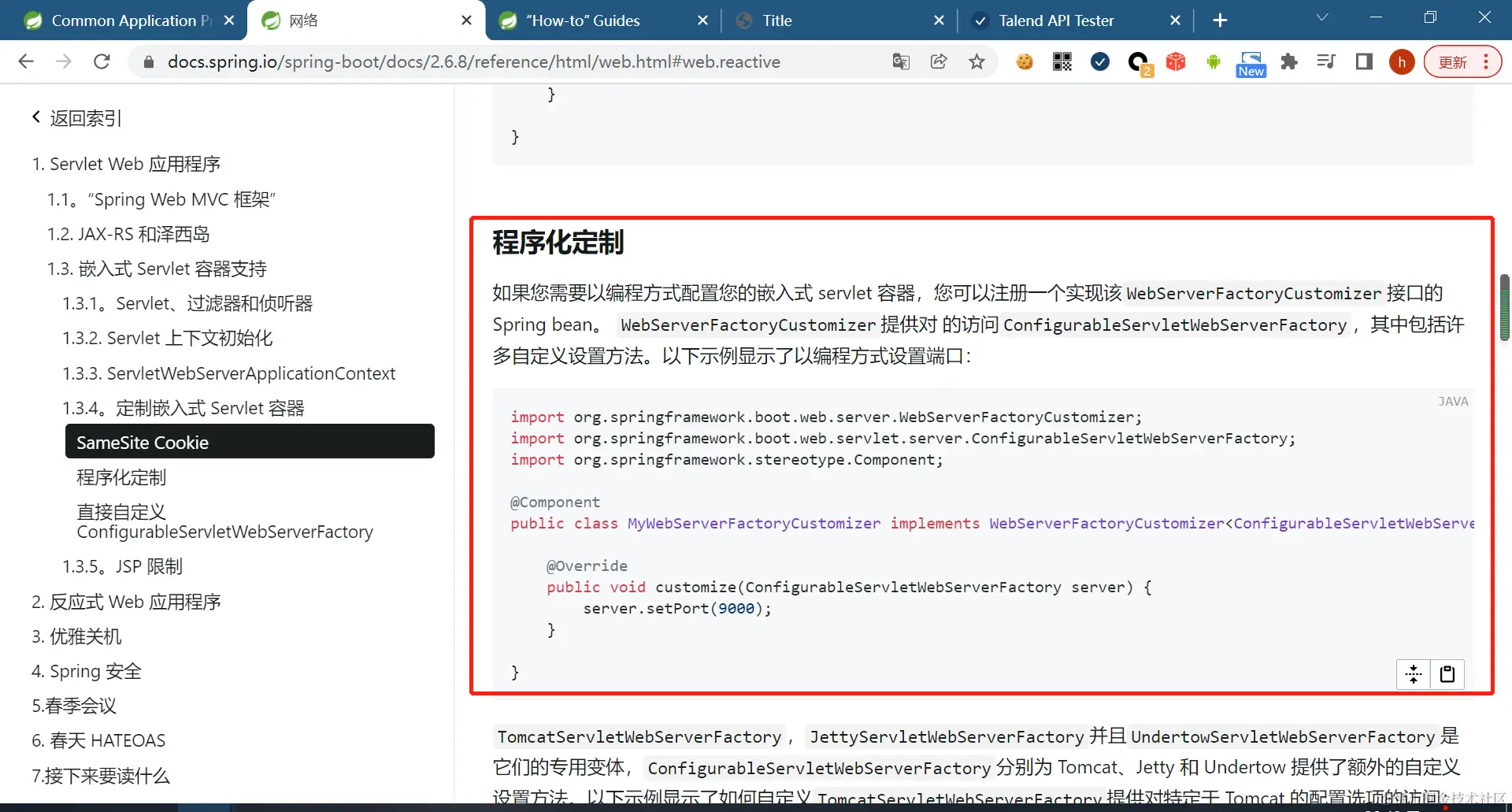The image size is (1512, 812).
Task: Click 返回索引 back to index link
Action: 76,118
